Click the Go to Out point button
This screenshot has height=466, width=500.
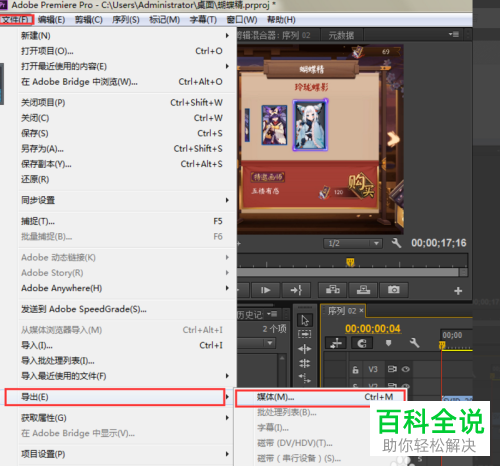coord(296,290)
